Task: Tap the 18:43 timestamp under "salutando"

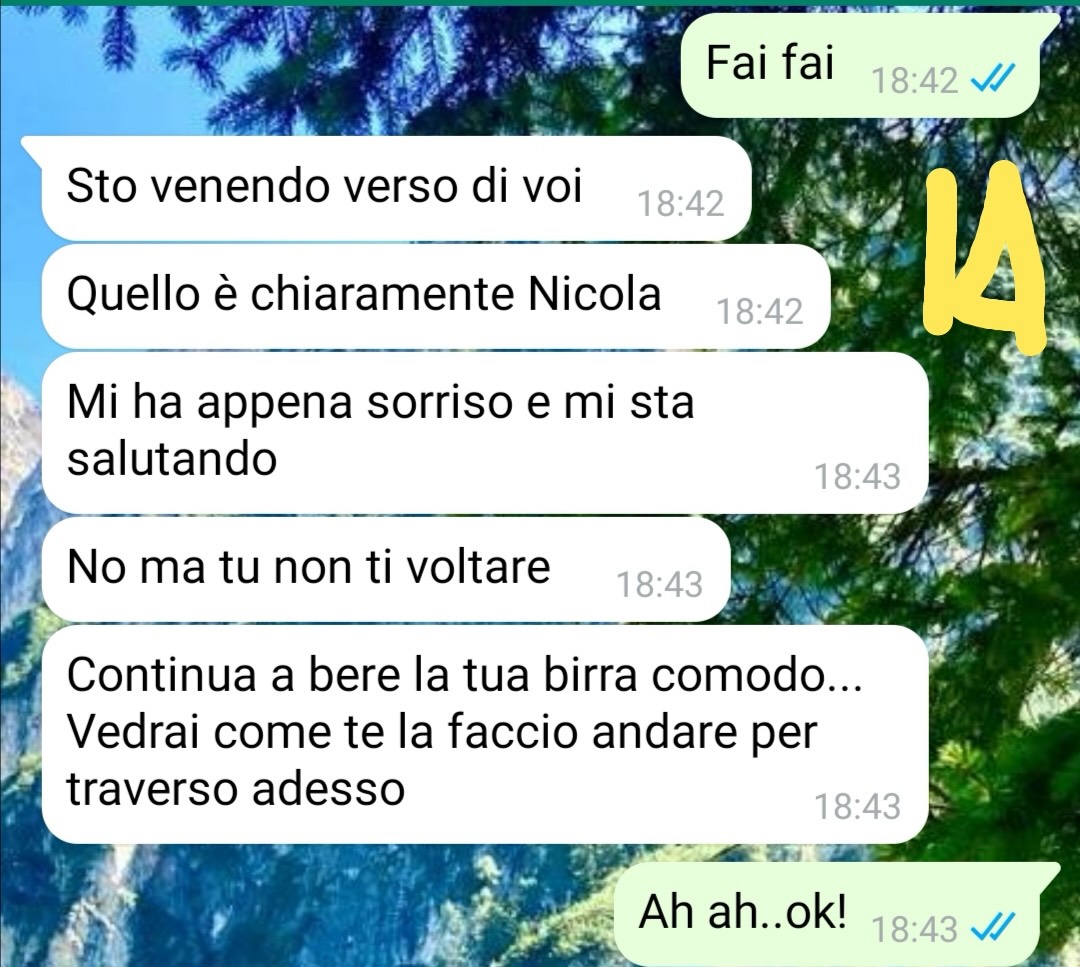Action: coord(858,477)
